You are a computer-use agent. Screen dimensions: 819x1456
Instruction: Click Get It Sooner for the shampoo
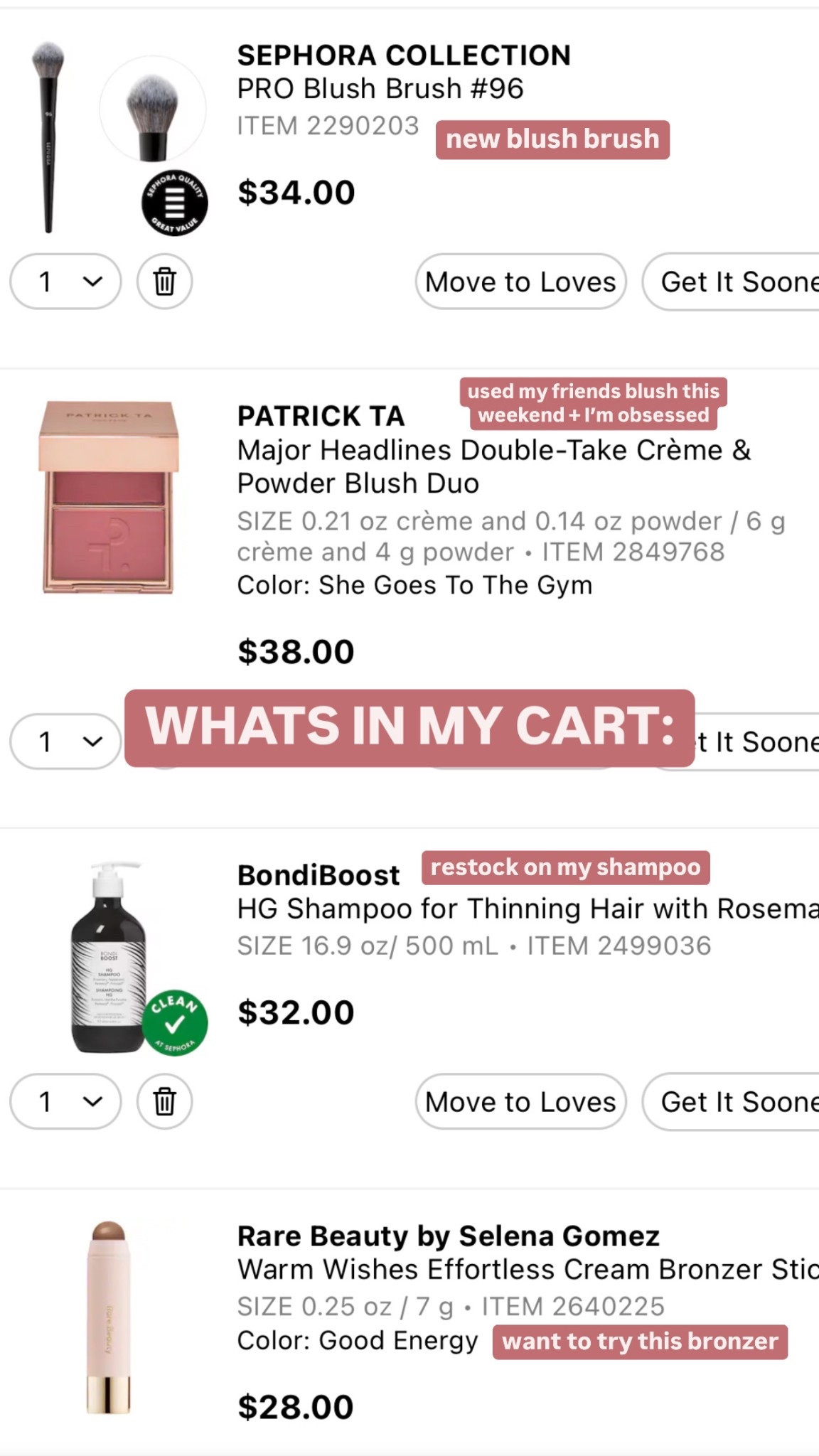click(739, 1101)
